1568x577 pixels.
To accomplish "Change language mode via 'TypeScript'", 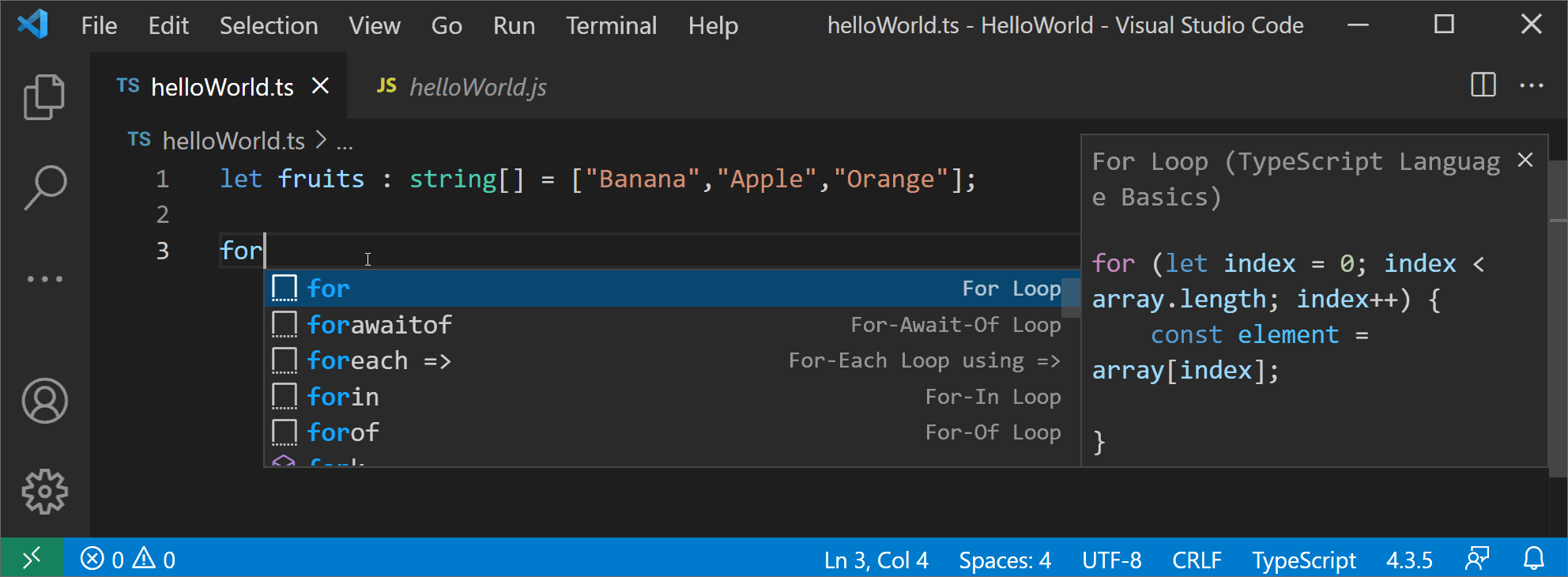I will pos(1304,560).
